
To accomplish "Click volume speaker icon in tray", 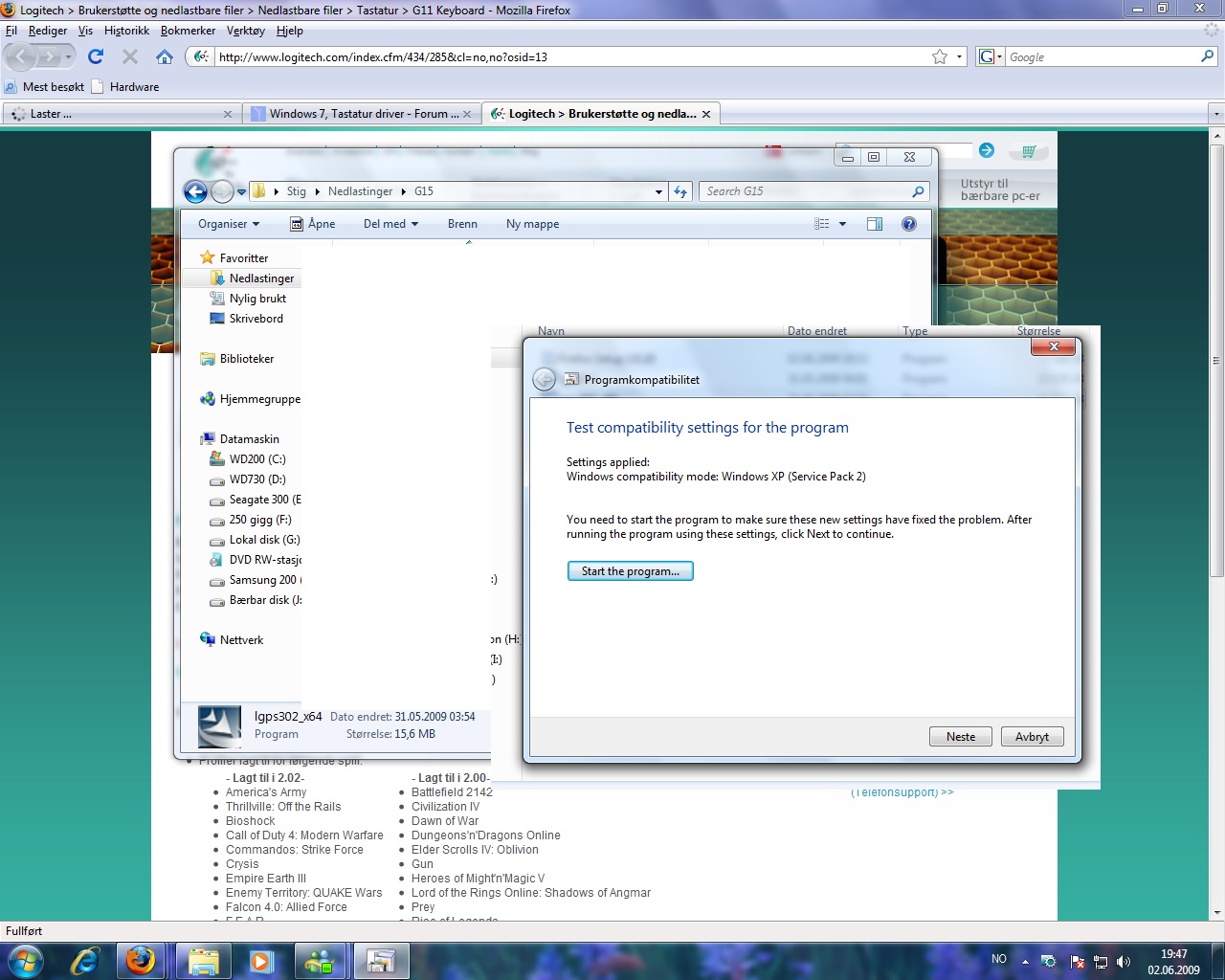I will click(1124, 962).
